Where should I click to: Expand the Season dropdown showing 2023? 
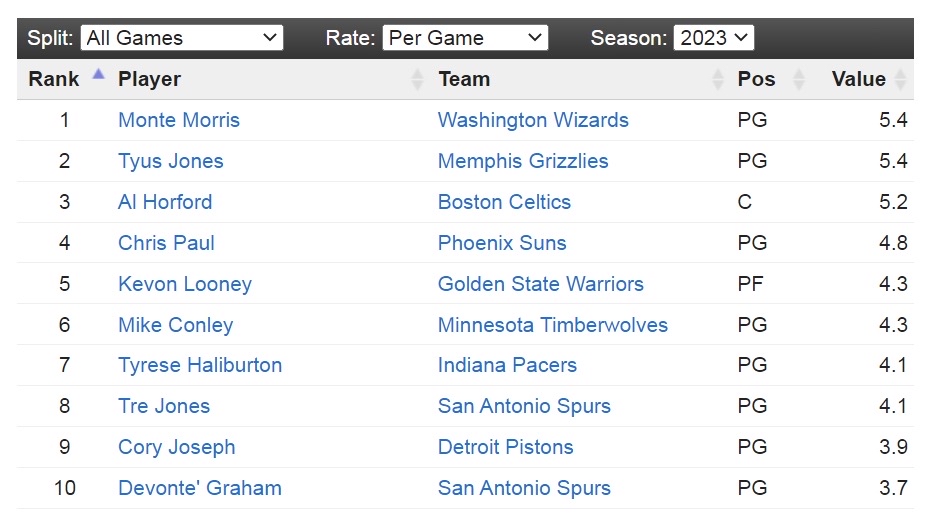pyautogui.click(x=713, y=38)
